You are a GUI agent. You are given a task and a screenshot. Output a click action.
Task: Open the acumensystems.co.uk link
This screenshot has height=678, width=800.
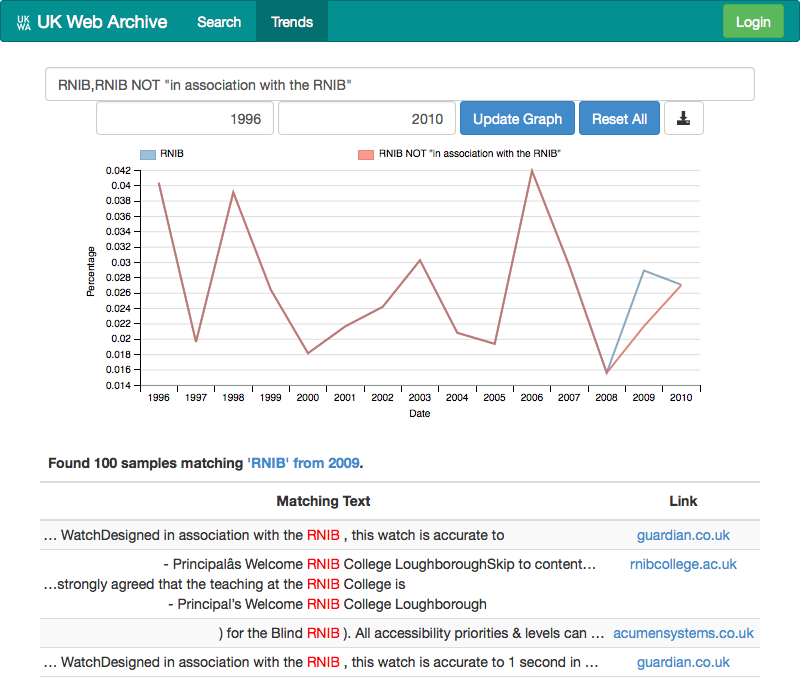(683, 633)
